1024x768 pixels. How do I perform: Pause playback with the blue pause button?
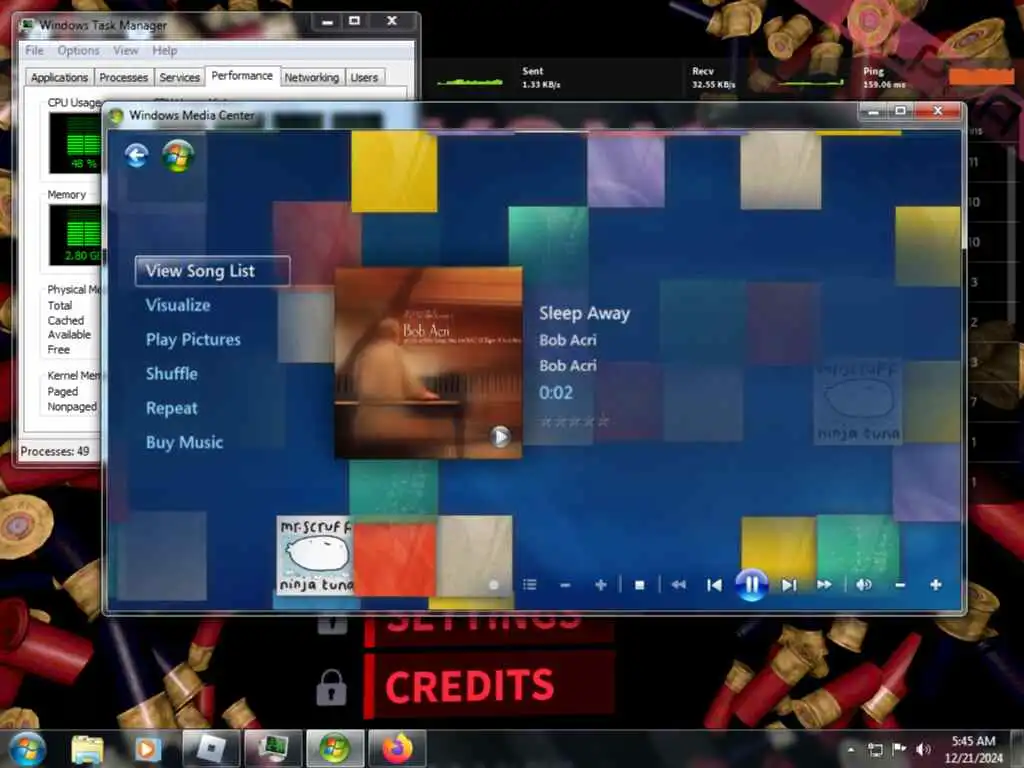click(751, 584)
